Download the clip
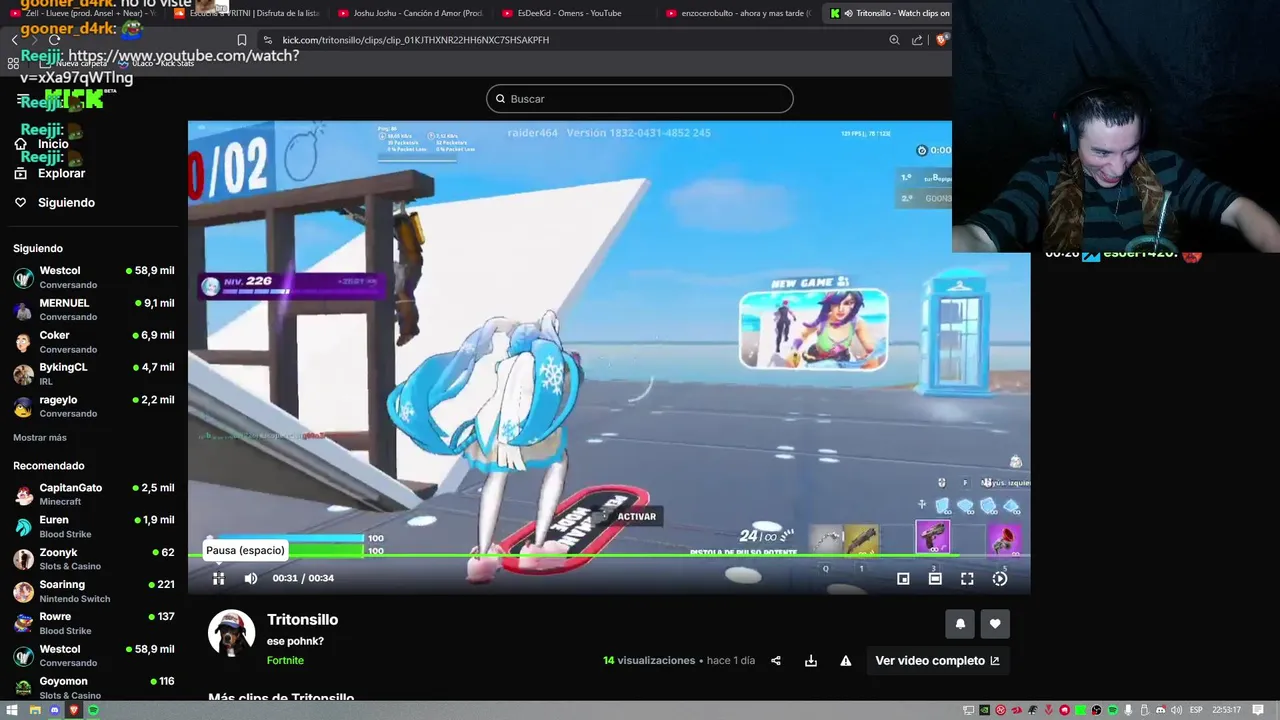 point(811,661)
